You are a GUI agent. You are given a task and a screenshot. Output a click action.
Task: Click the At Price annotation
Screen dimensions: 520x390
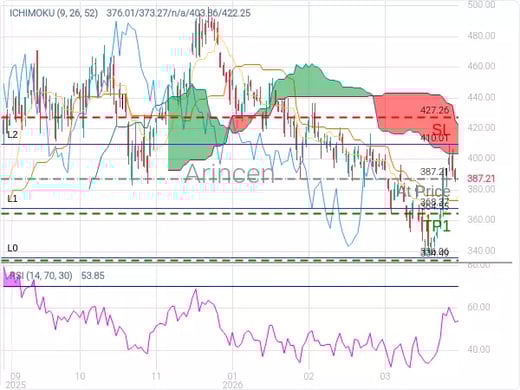point(423,191)
